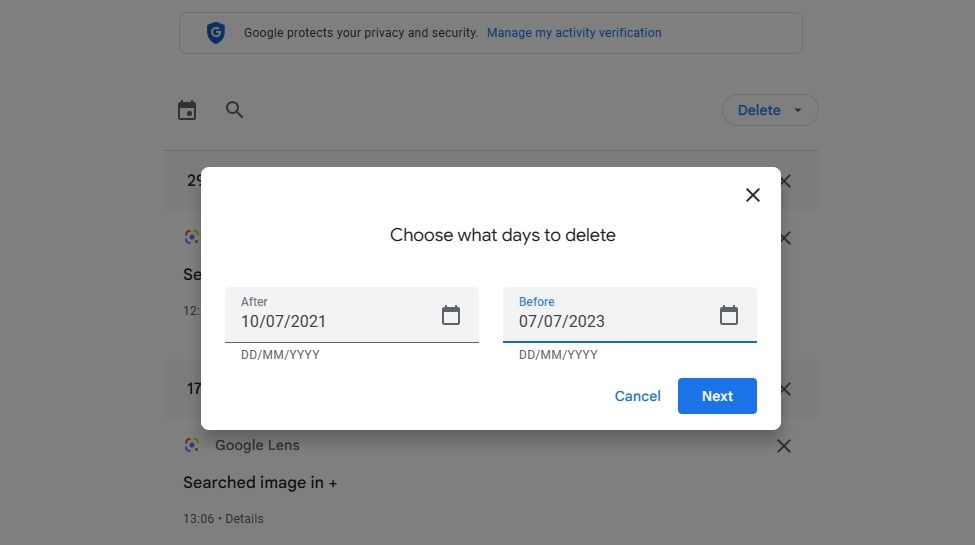Viewport: 975px width, 545px height.
Task: Remove the activity item under the 29 group
Action: click(x=786, y=238)
